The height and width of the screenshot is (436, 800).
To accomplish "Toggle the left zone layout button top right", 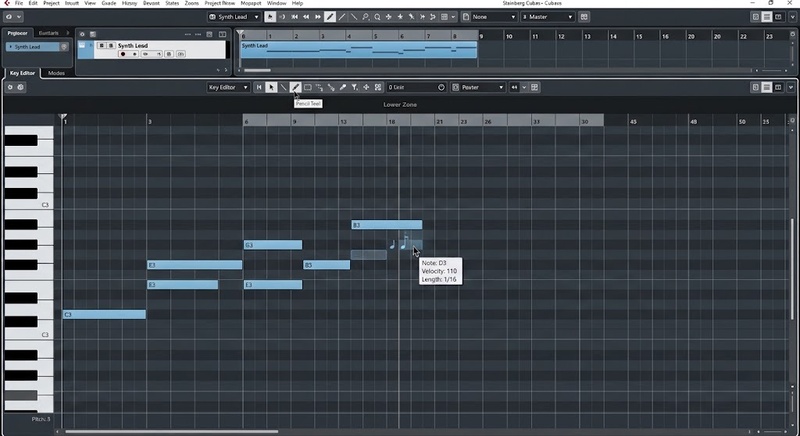I will click(x=756, y=17).
